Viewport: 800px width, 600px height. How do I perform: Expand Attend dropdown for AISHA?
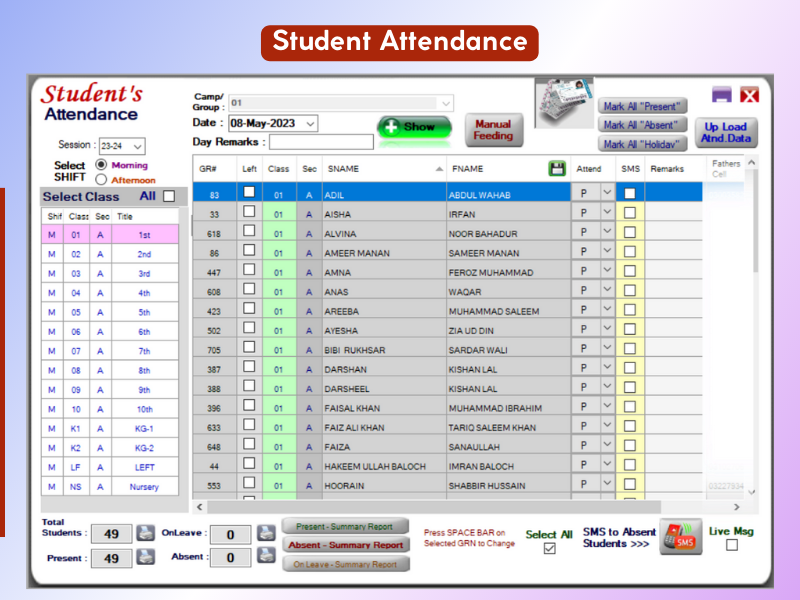(x=606, y=213)
